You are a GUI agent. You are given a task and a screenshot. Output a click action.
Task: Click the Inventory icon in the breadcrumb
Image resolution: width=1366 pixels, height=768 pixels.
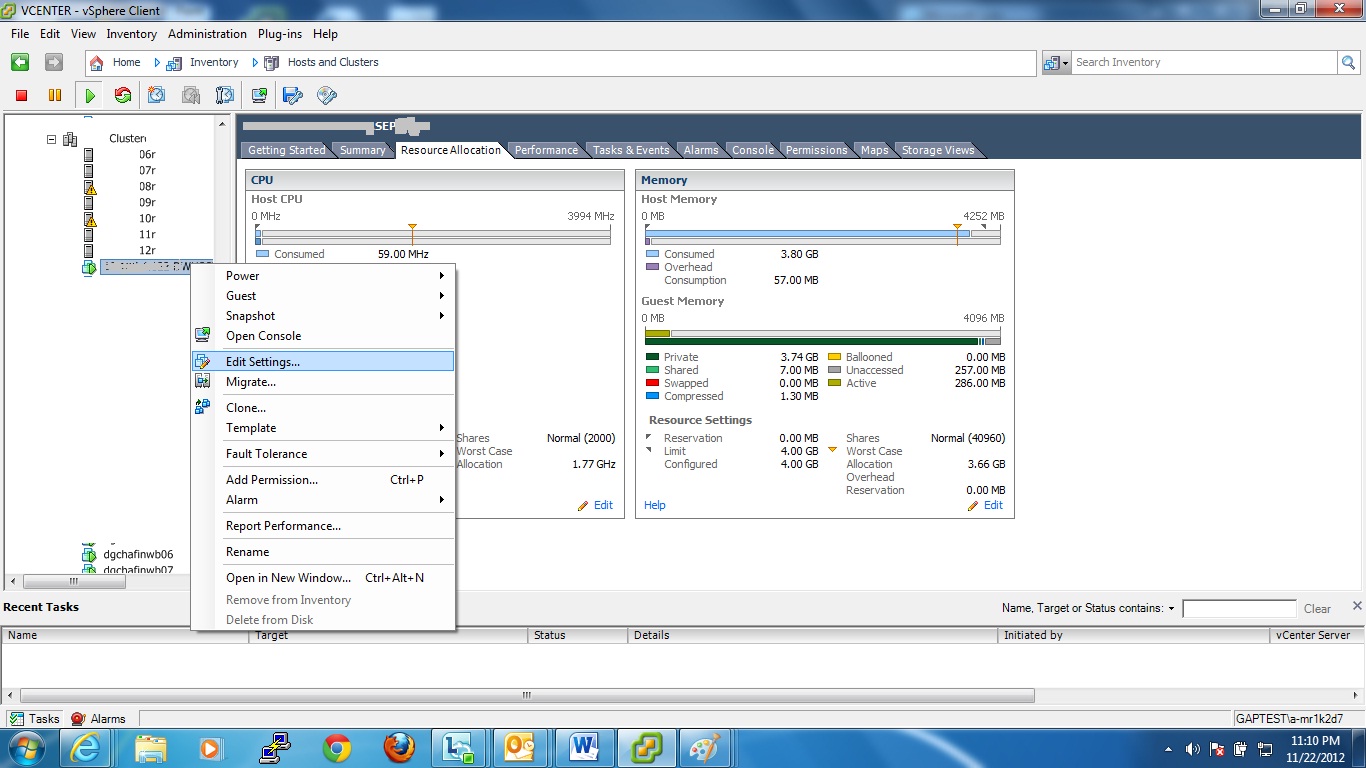(174, 62)
